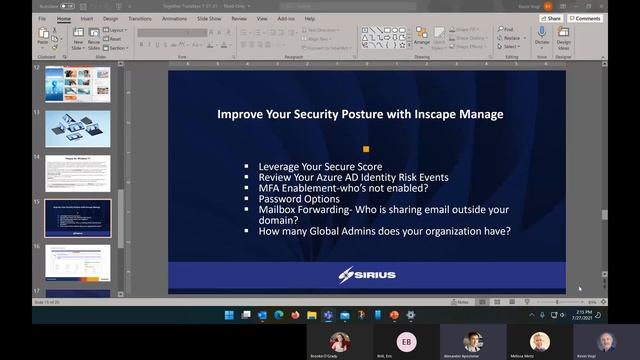640x360 pixels.
Task: Open PowerPoint icon on taskbar
Action: [x=394, y=315]
